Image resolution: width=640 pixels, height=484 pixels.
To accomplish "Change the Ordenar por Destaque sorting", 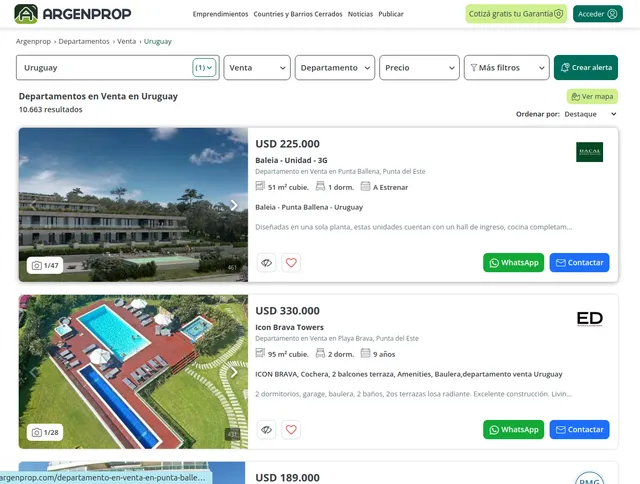I will (590, 114).
